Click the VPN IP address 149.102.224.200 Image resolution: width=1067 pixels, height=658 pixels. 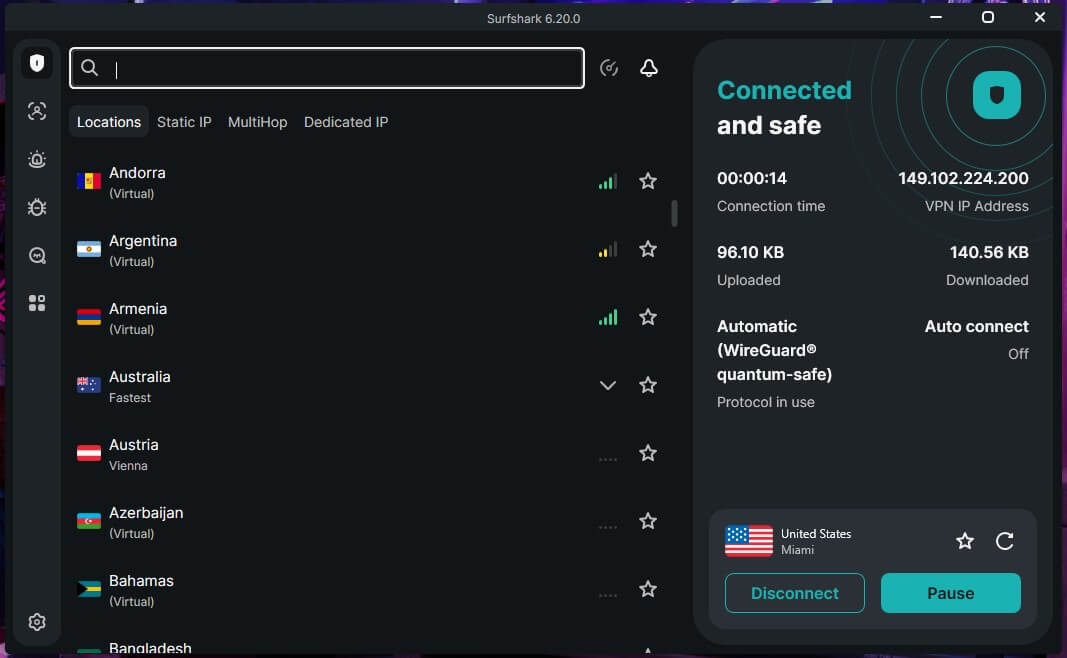(963, 178)
